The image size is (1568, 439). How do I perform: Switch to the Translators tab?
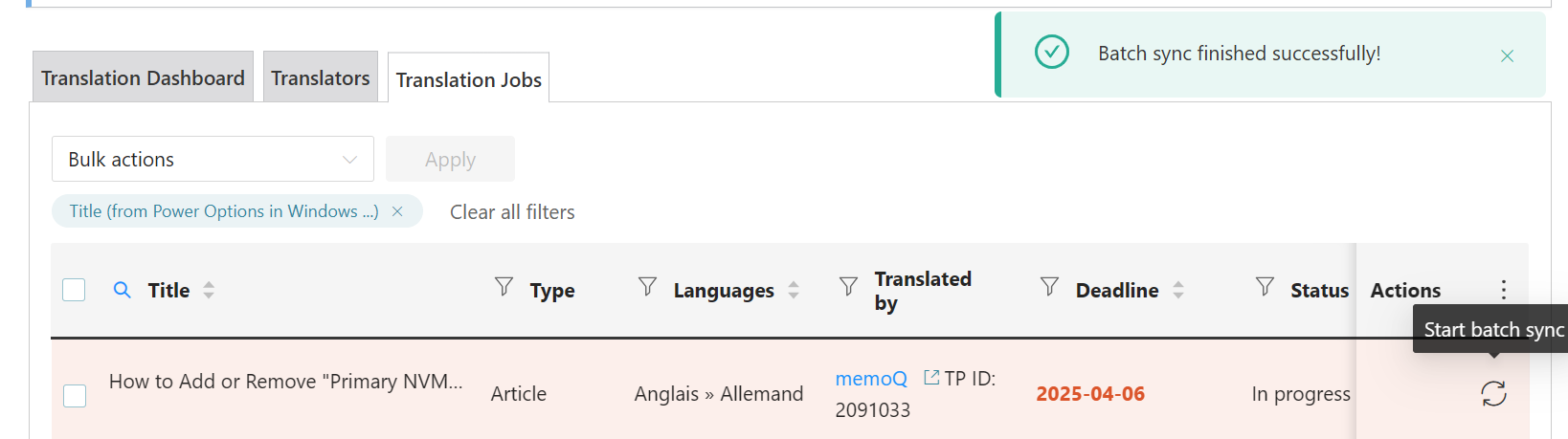click(x=320, y=77)
